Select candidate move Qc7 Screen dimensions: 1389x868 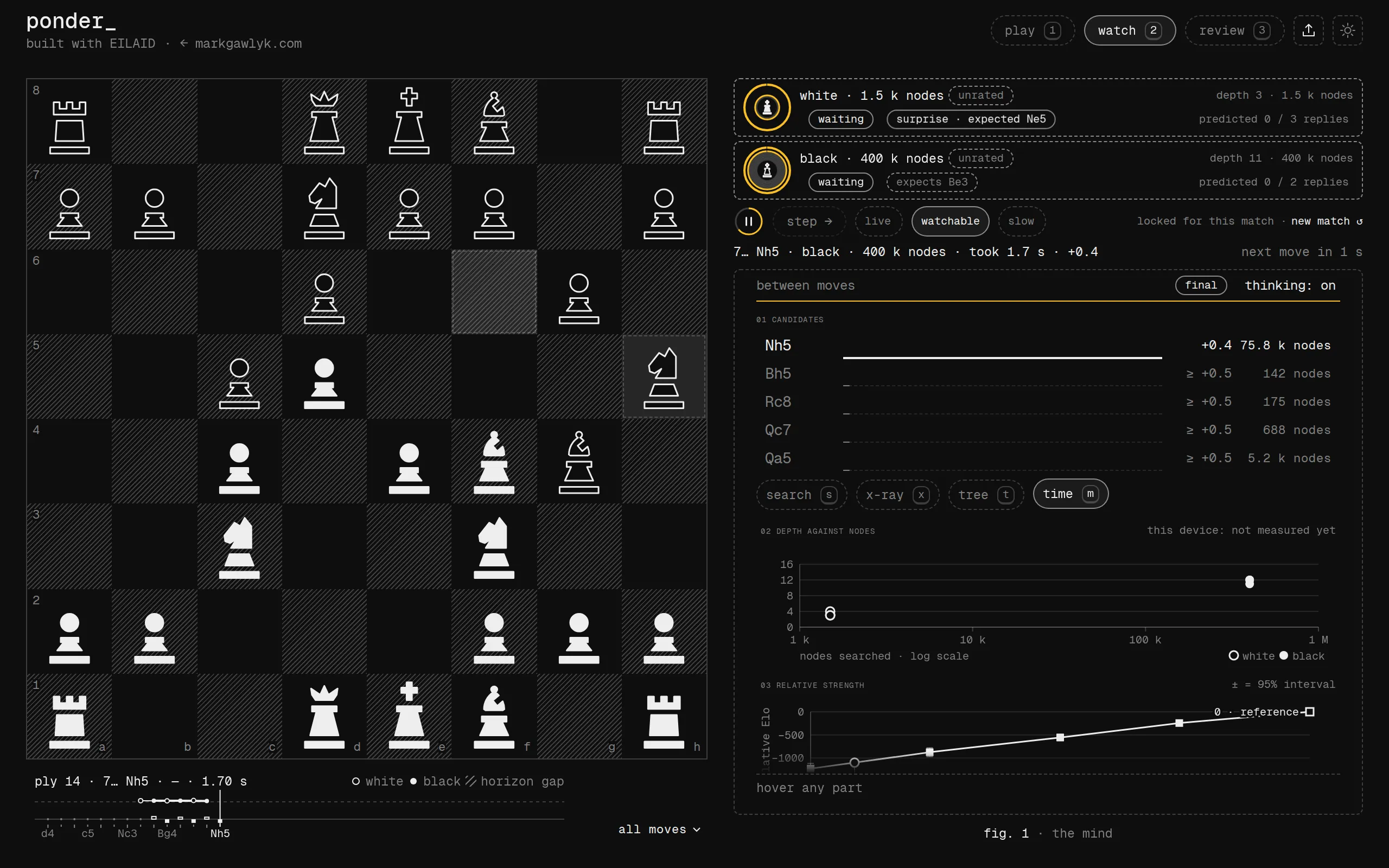click(x=1048, y=430)
